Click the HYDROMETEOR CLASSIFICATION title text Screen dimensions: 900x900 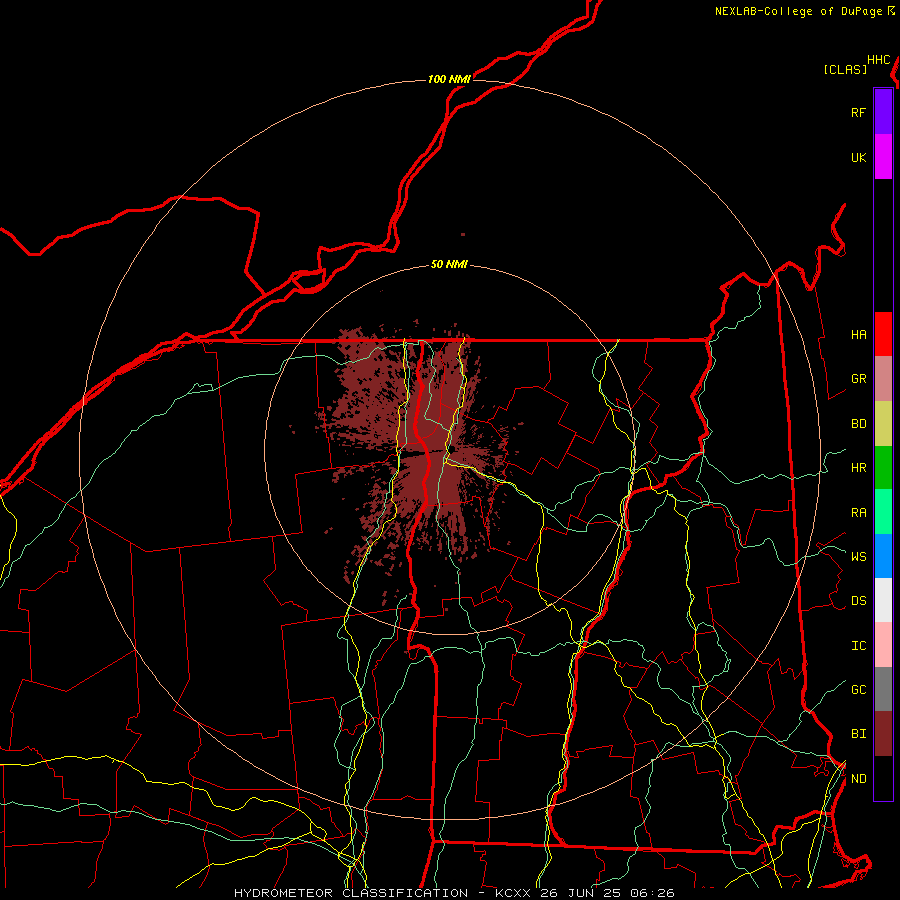351,893
